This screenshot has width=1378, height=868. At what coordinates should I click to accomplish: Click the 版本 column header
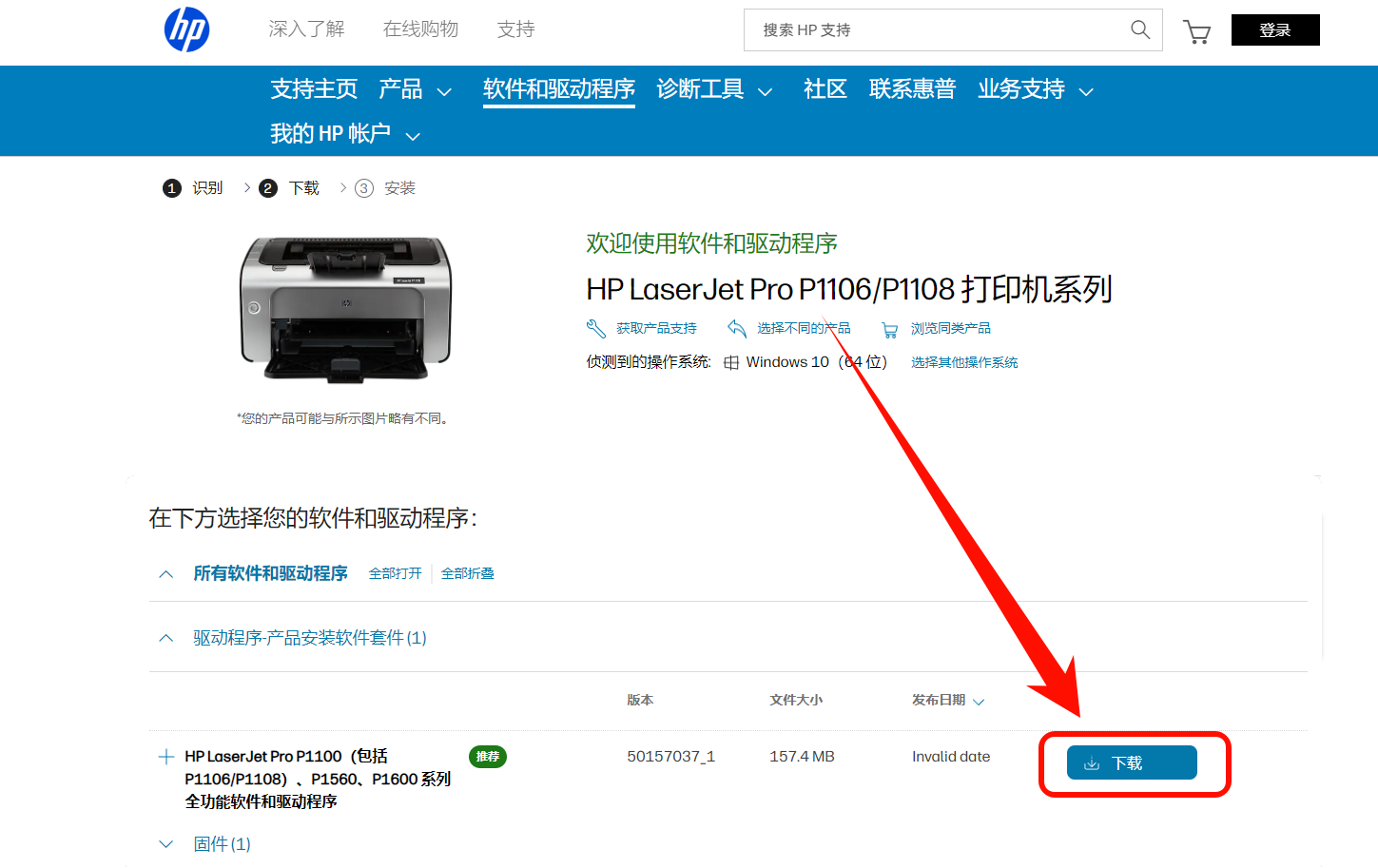pos(640,701)
